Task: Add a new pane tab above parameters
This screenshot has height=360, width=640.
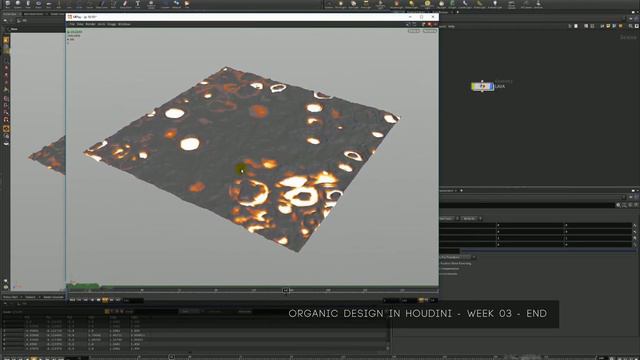Action: tap(462, 190)
